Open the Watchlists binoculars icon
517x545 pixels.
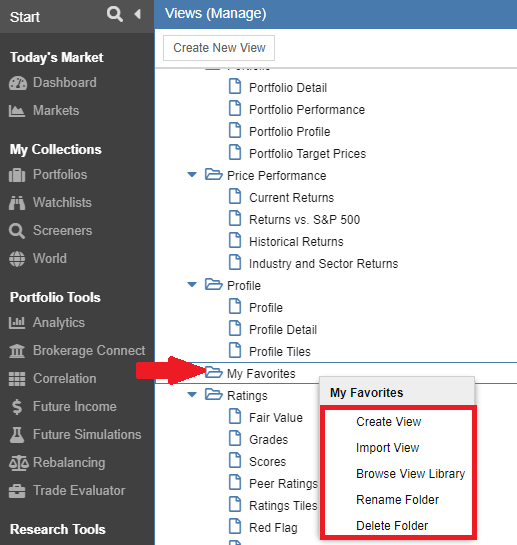pyautogui.click(x=17, y=203)
